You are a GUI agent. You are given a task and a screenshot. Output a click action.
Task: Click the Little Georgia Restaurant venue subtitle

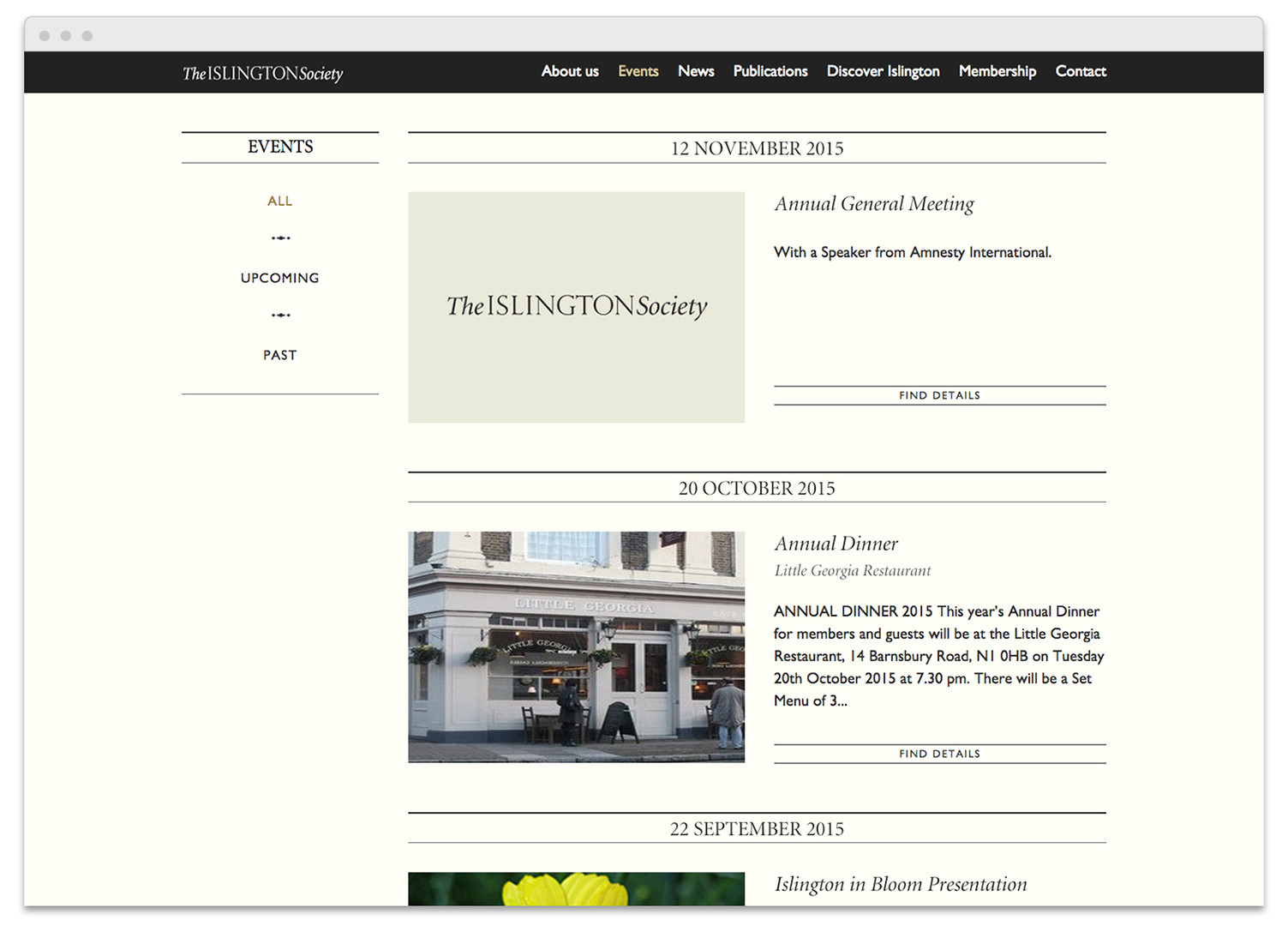pyautogui.click(x=852, y=571)
